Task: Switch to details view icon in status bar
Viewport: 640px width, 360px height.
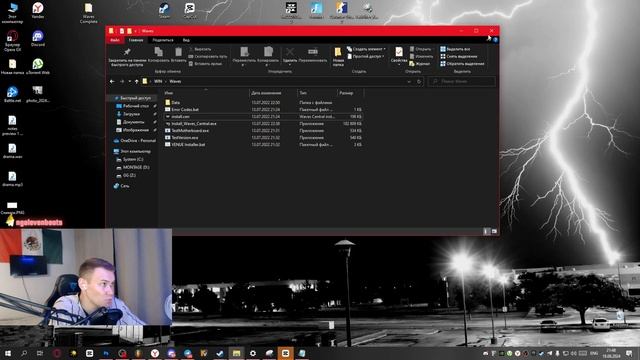Action: [486, 231]
